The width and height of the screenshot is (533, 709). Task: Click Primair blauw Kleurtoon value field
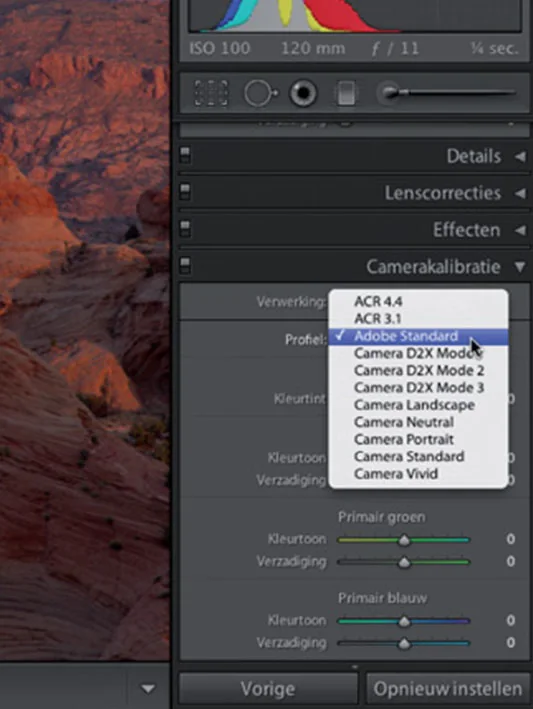tap(510, 620)
